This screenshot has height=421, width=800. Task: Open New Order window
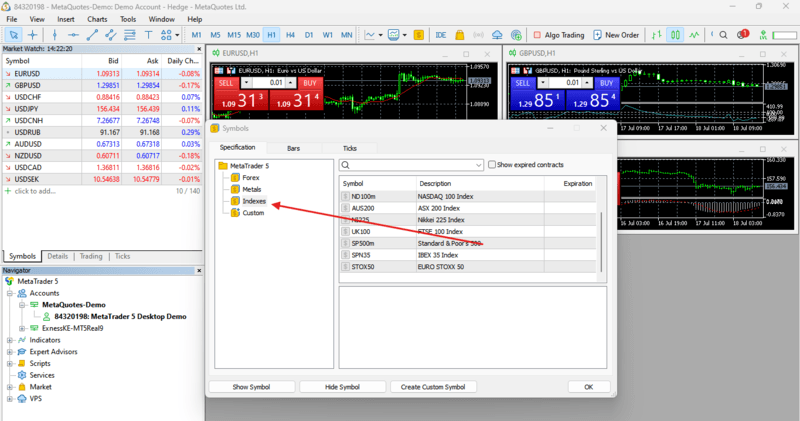click(x=616, y=35)
